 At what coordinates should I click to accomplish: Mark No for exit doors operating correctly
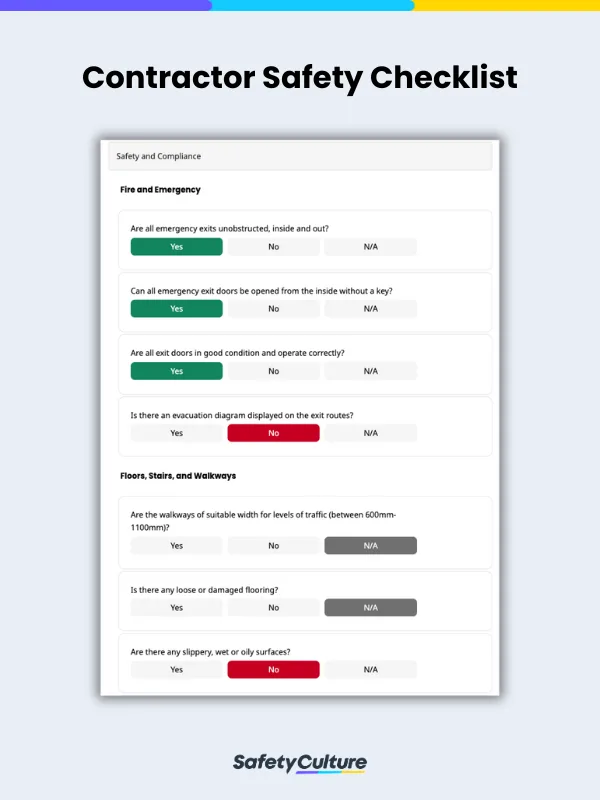[273, 370]
